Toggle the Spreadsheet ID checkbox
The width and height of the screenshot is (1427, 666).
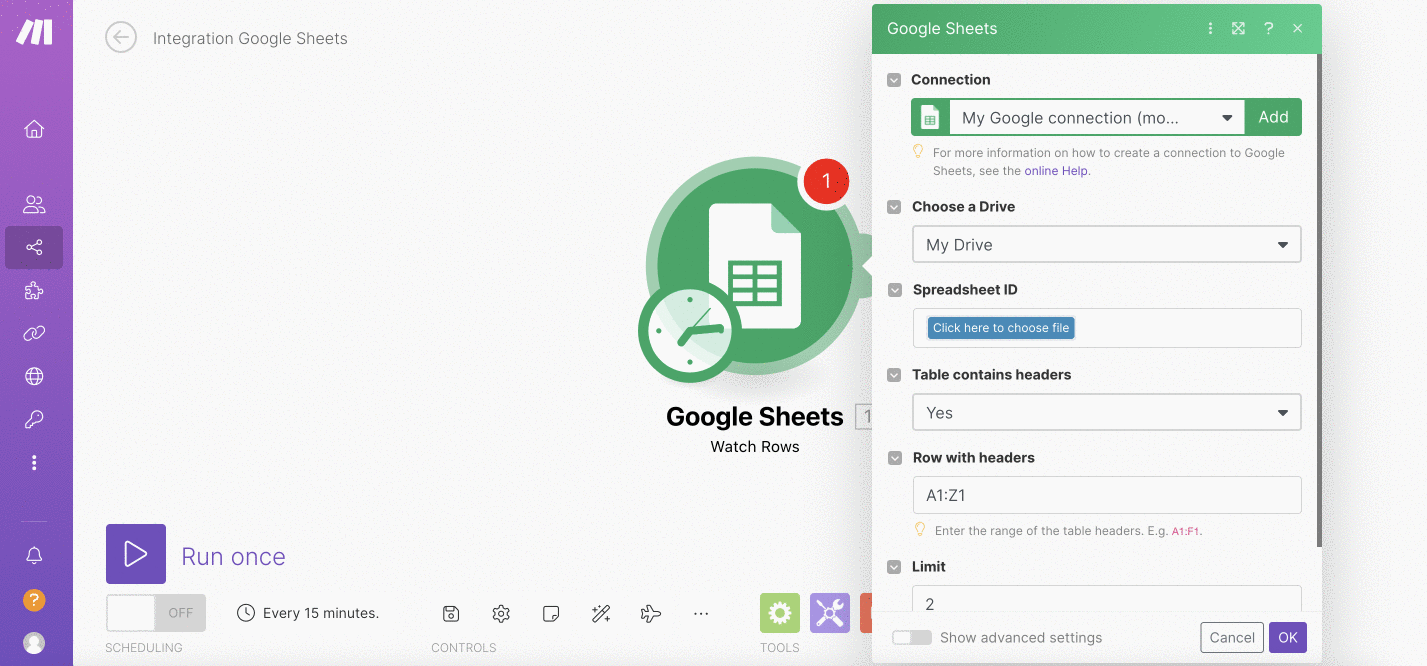[x=894, y=290]
